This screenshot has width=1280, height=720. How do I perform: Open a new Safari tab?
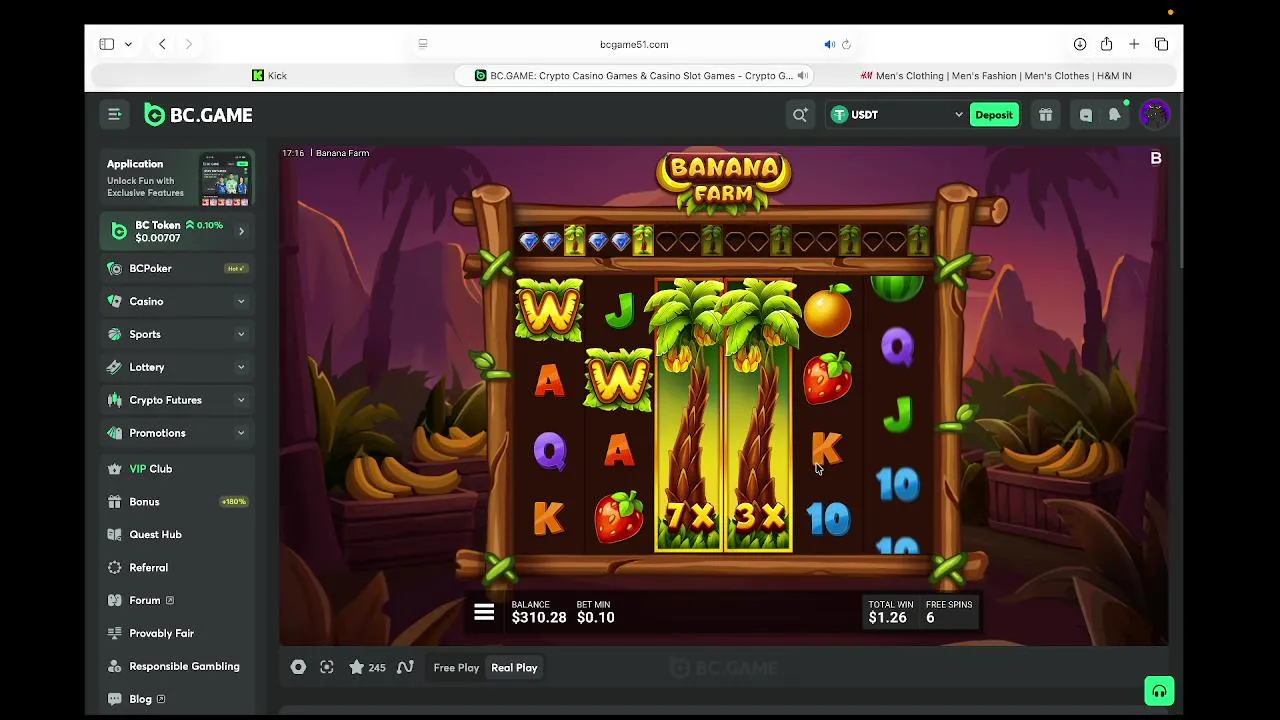click(x=1134, y=44)
